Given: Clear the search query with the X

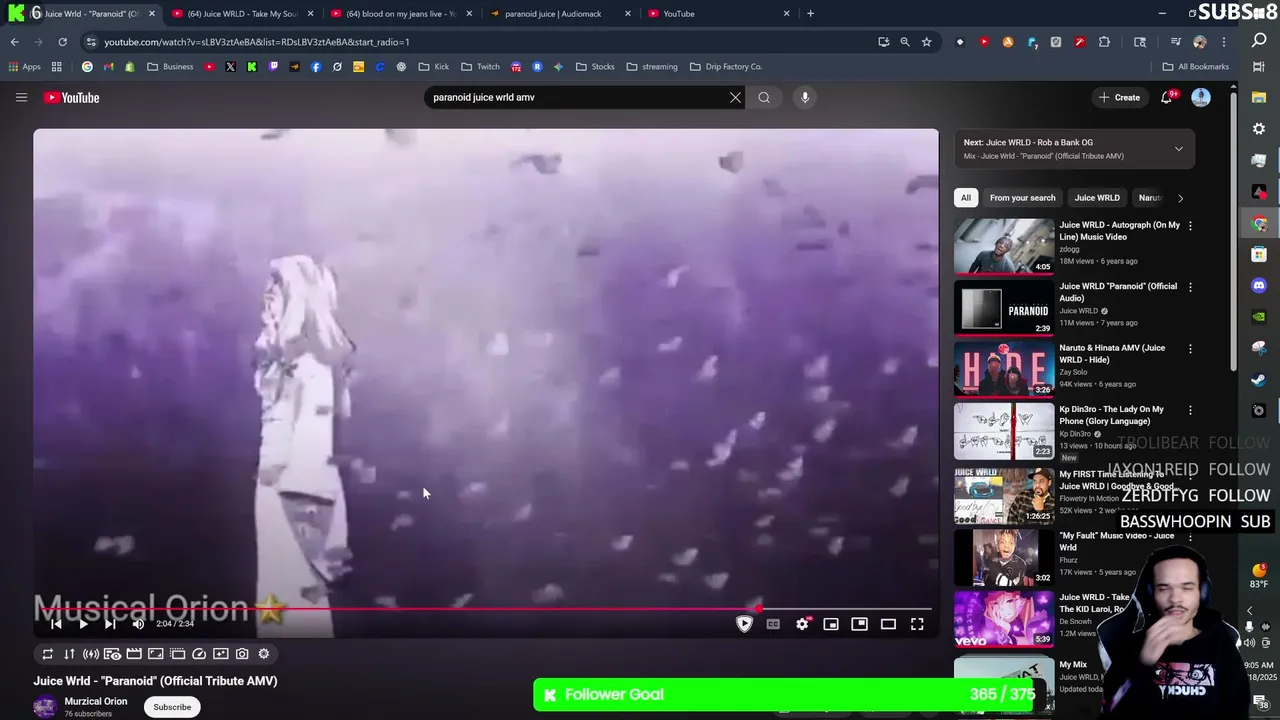Looking at the screenshot, I should (x=735, y=97).
